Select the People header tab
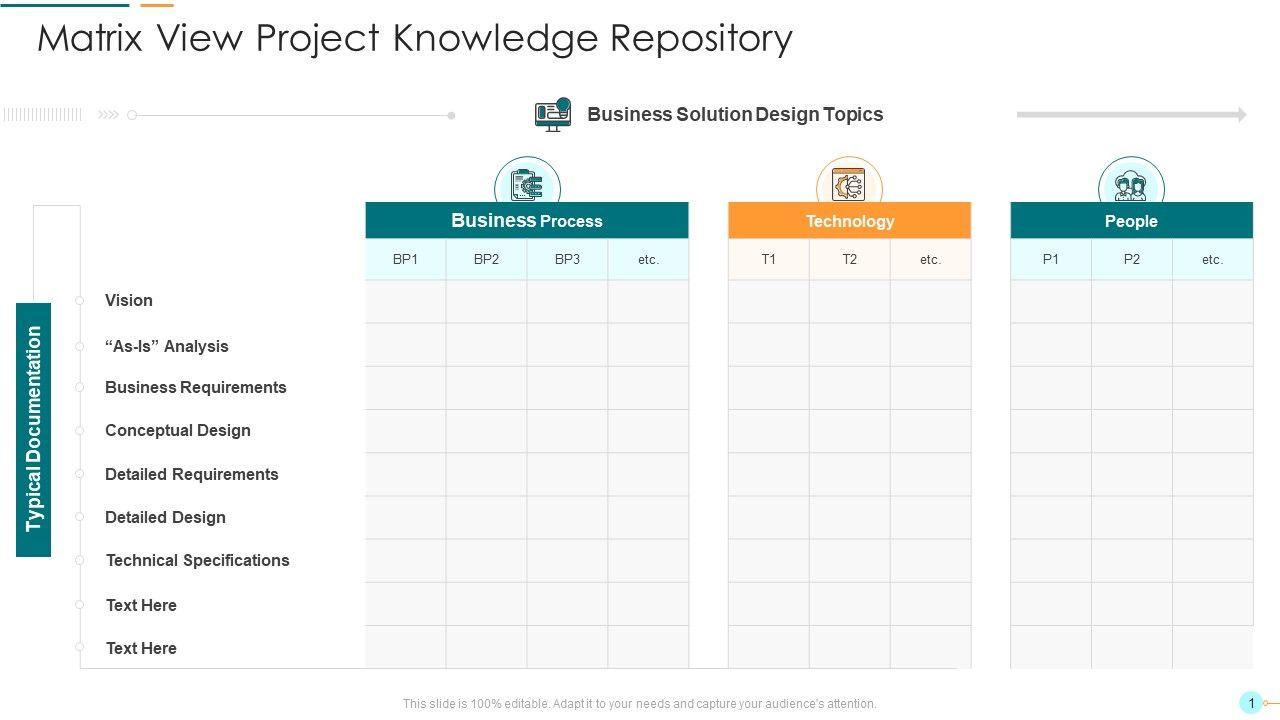 click(1131, 221)
